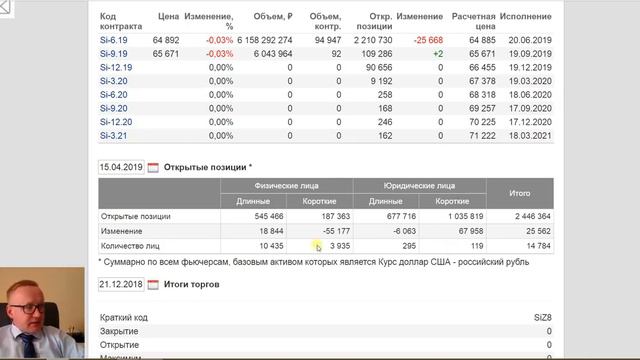The height and width of the screenshot is (360, 640).
Task: Click the back arrow icon at top-left corner
Action: [5, 7]
